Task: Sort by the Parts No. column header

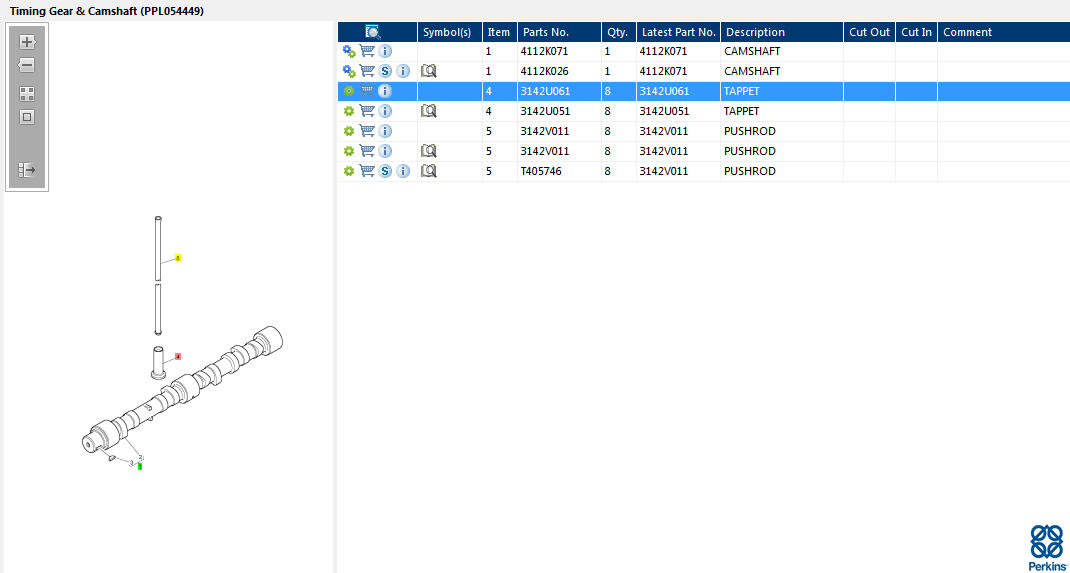Action: [x=559, y=32]
